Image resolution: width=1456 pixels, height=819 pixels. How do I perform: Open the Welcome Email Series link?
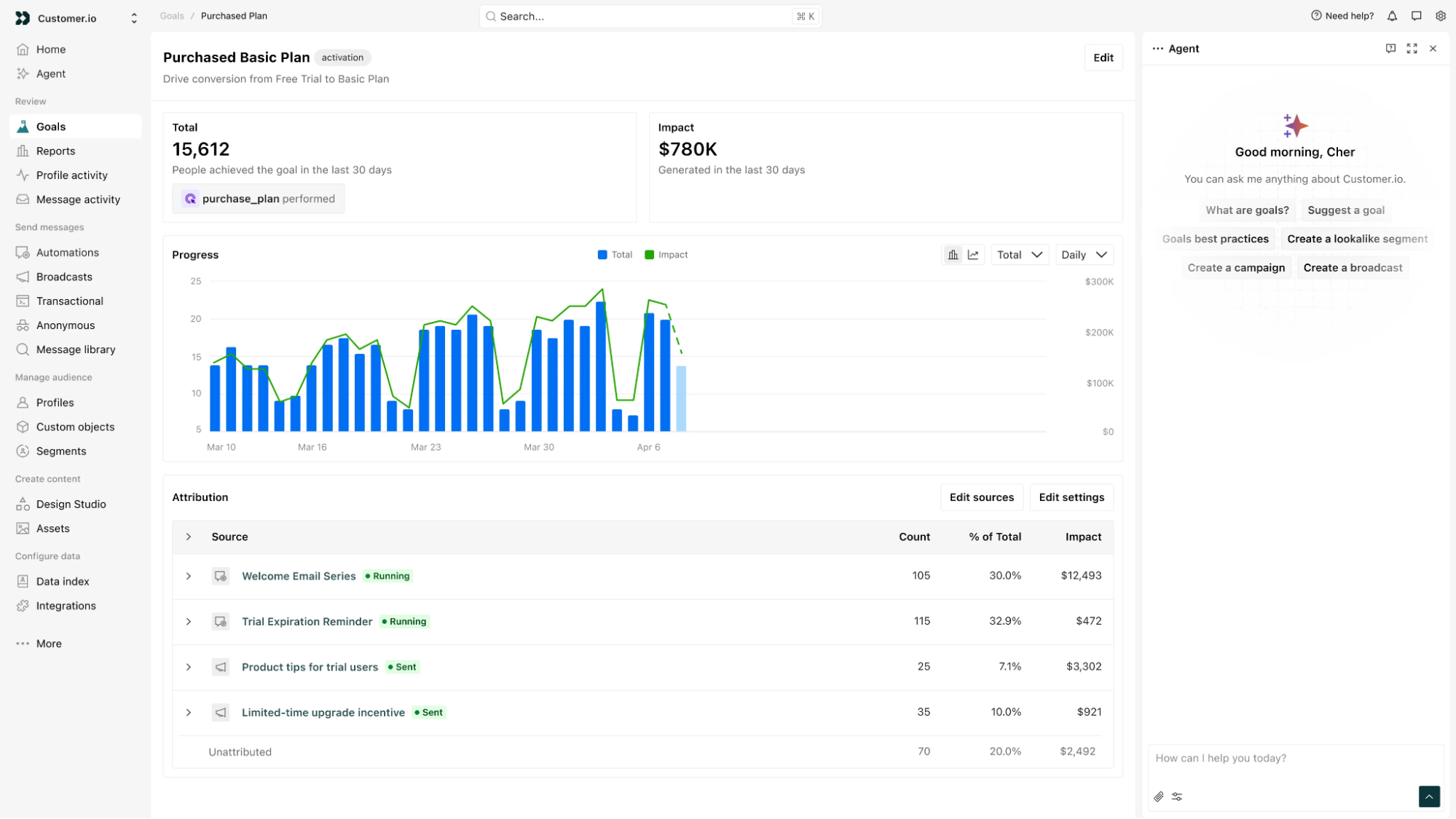pyautogui.click(x=299, y=576)
